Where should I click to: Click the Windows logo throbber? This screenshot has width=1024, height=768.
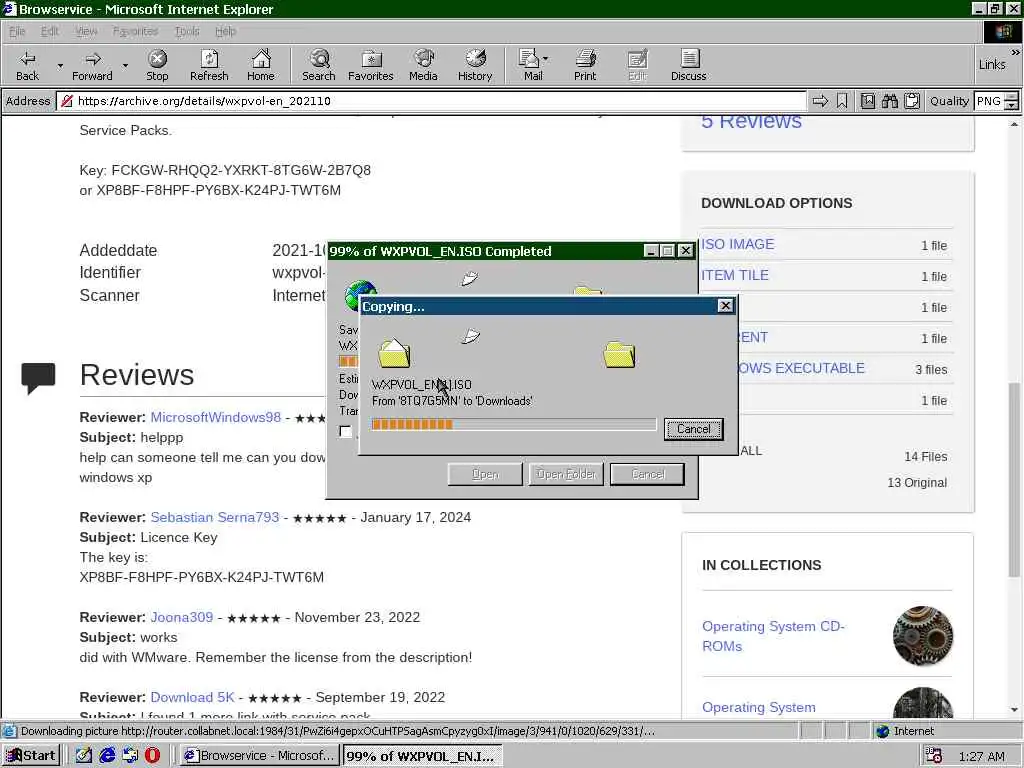coord(1002,31)
